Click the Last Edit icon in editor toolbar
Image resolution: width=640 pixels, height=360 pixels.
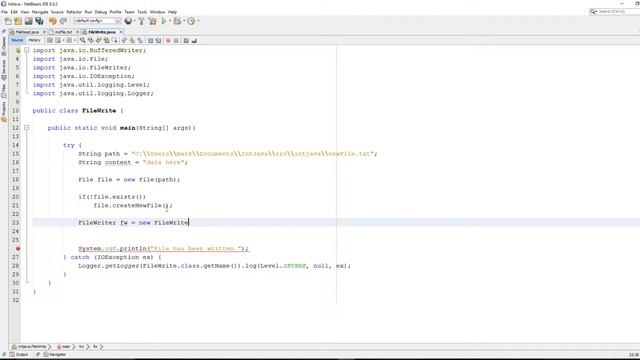pos(50,40)
